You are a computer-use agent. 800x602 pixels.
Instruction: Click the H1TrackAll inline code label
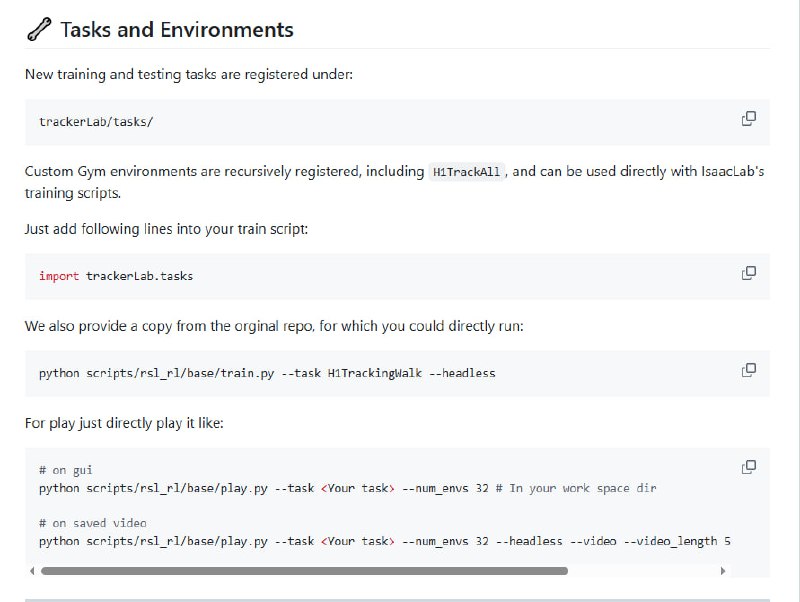tap(466, 172)
